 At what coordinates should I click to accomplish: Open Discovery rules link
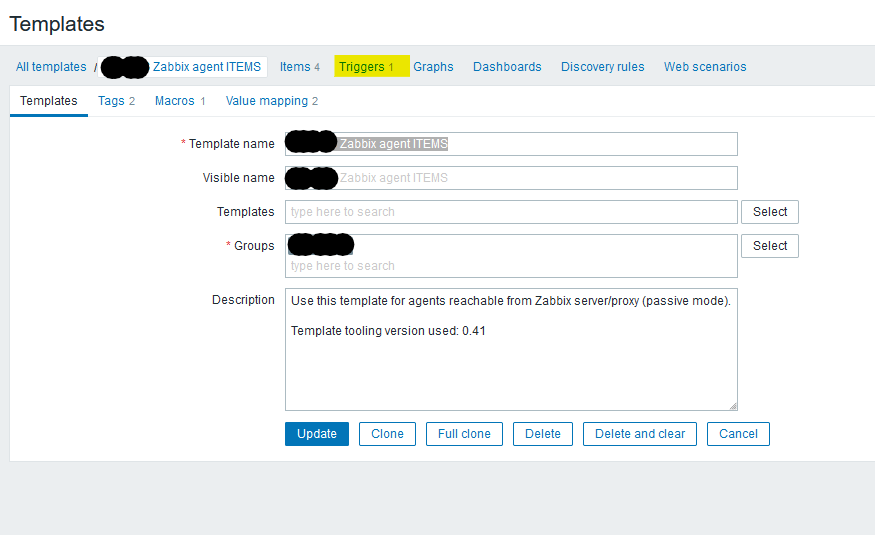602,67
